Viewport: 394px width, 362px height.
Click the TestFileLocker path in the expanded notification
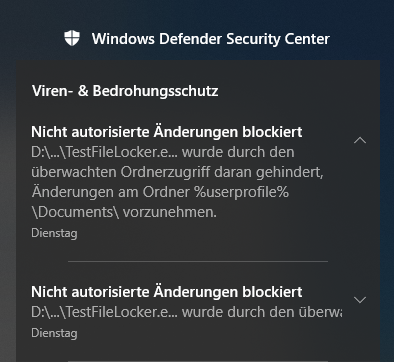[105, 152]
